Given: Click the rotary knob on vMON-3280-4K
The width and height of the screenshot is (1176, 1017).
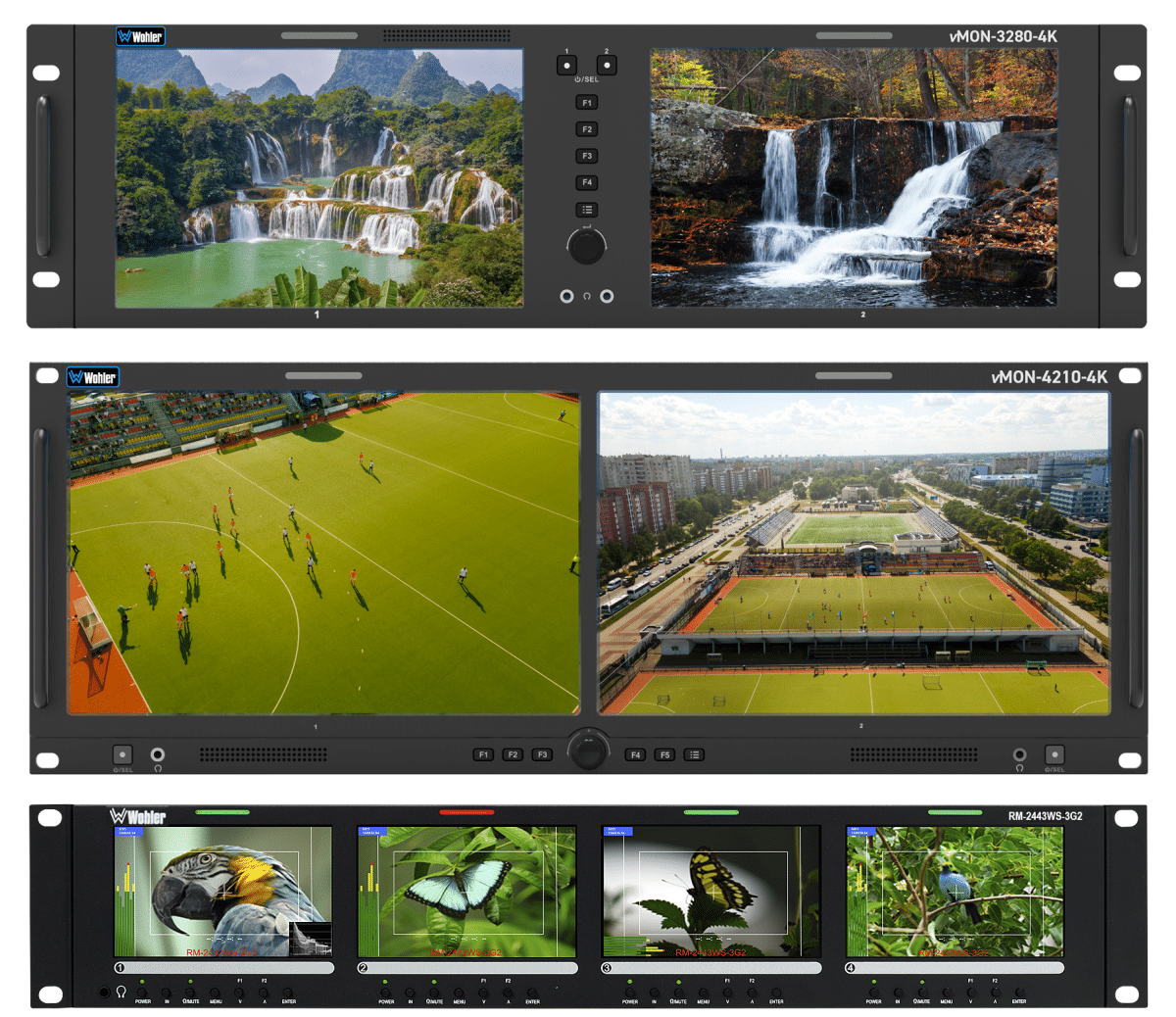Looking at the screenshot, I should (586, 247).
